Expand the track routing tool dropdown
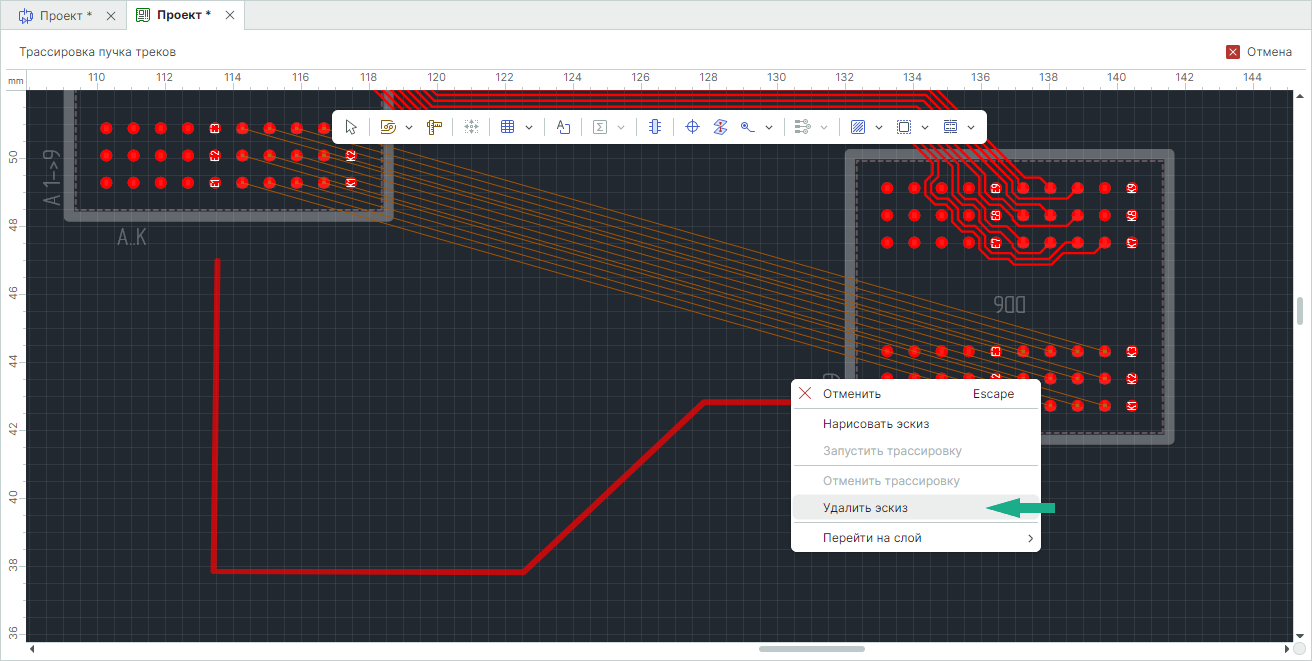 point(410,128)
